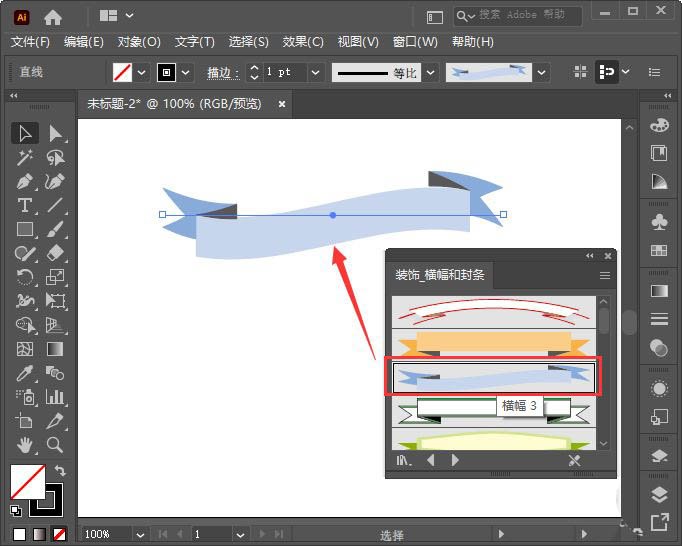Select the Rotate tool
Screen dimensions: 682x546
pyautogui.click(x=25, y=277)
